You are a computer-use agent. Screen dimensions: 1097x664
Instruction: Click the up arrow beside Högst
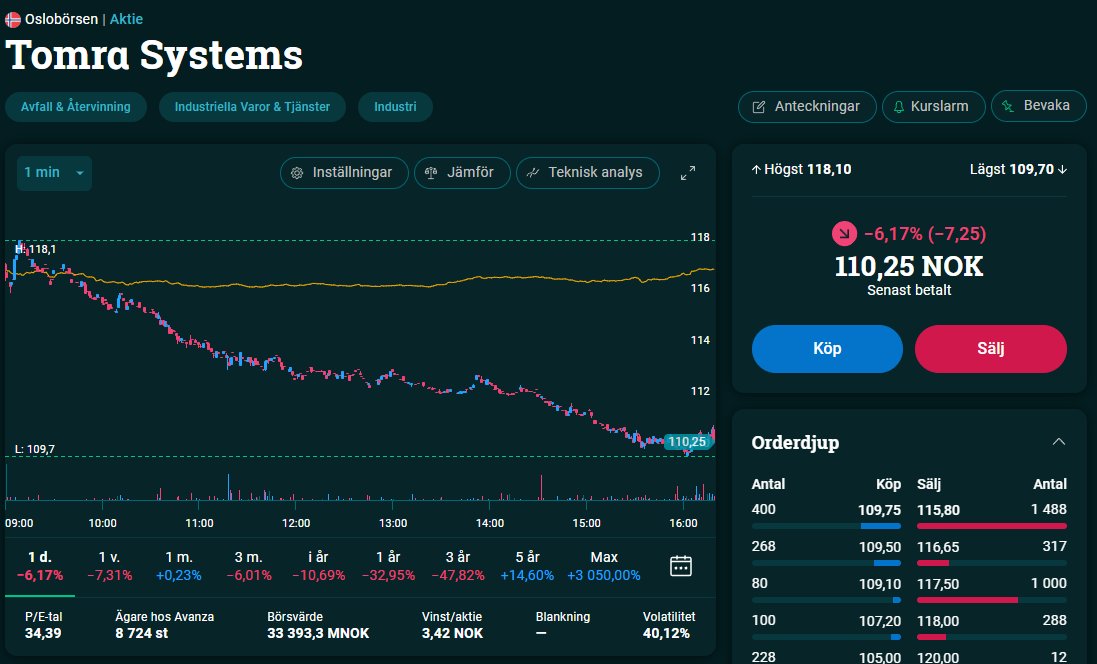(756, 169)
